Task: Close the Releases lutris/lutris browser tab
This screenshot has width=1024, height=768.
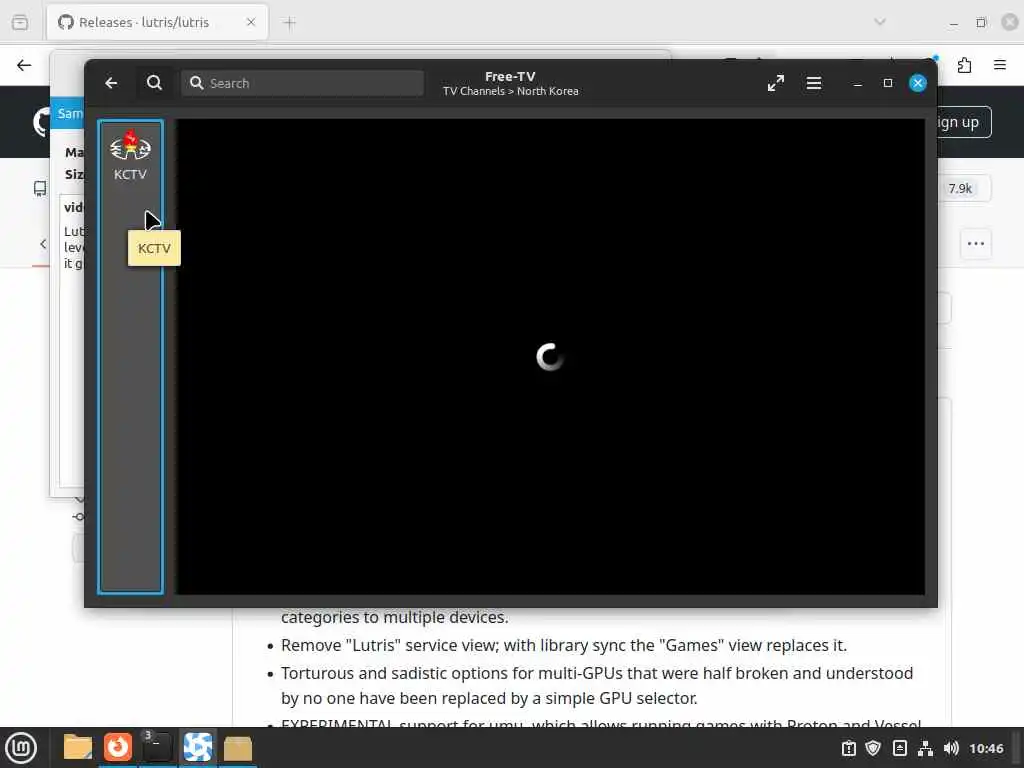Action: click(251, 22)
